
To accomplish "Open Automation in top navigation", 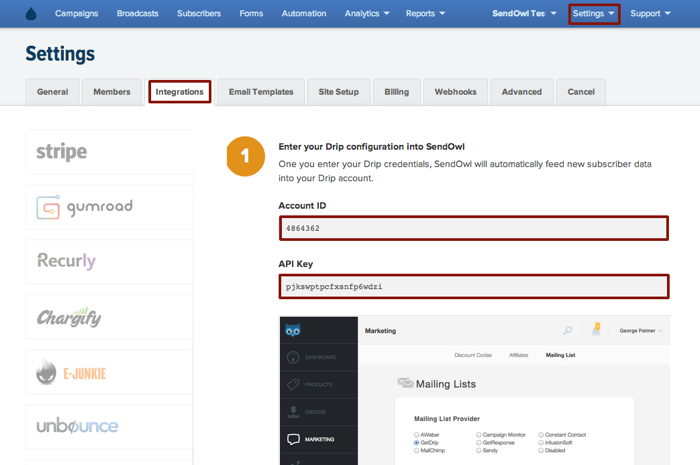I will (304, 13).
